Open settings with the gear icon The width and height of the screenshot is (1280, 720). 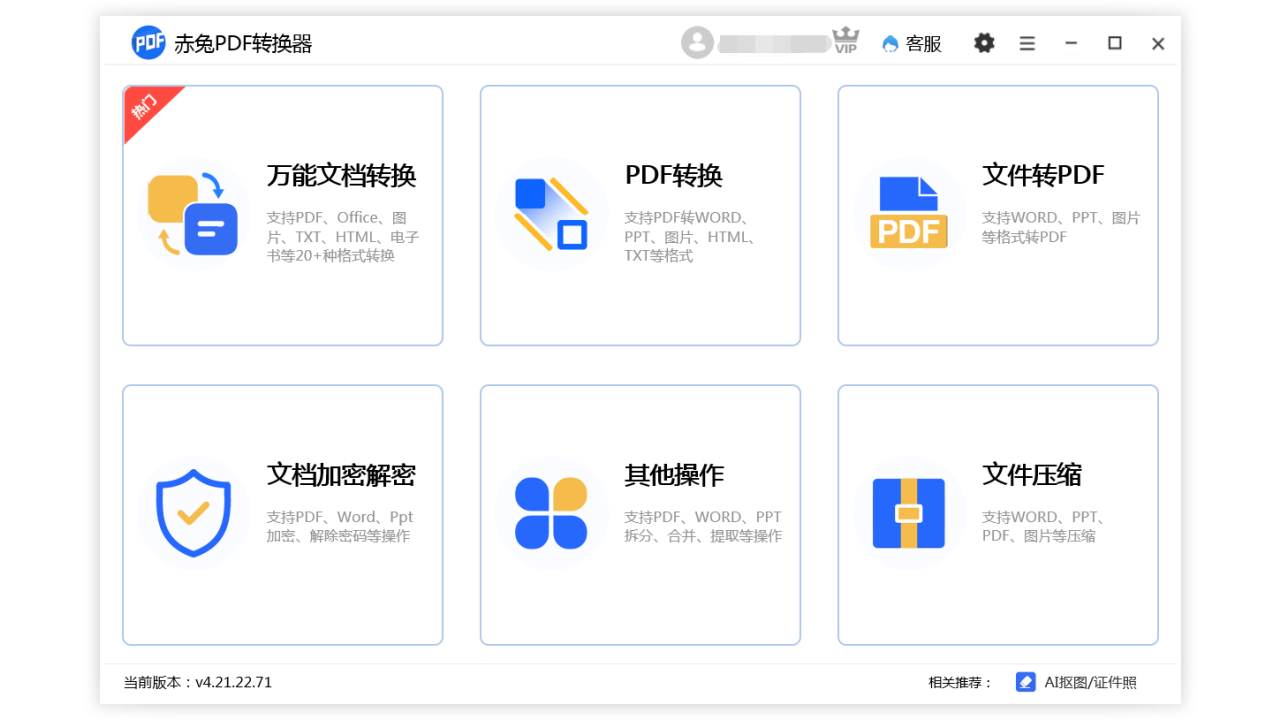coord(984,43)
